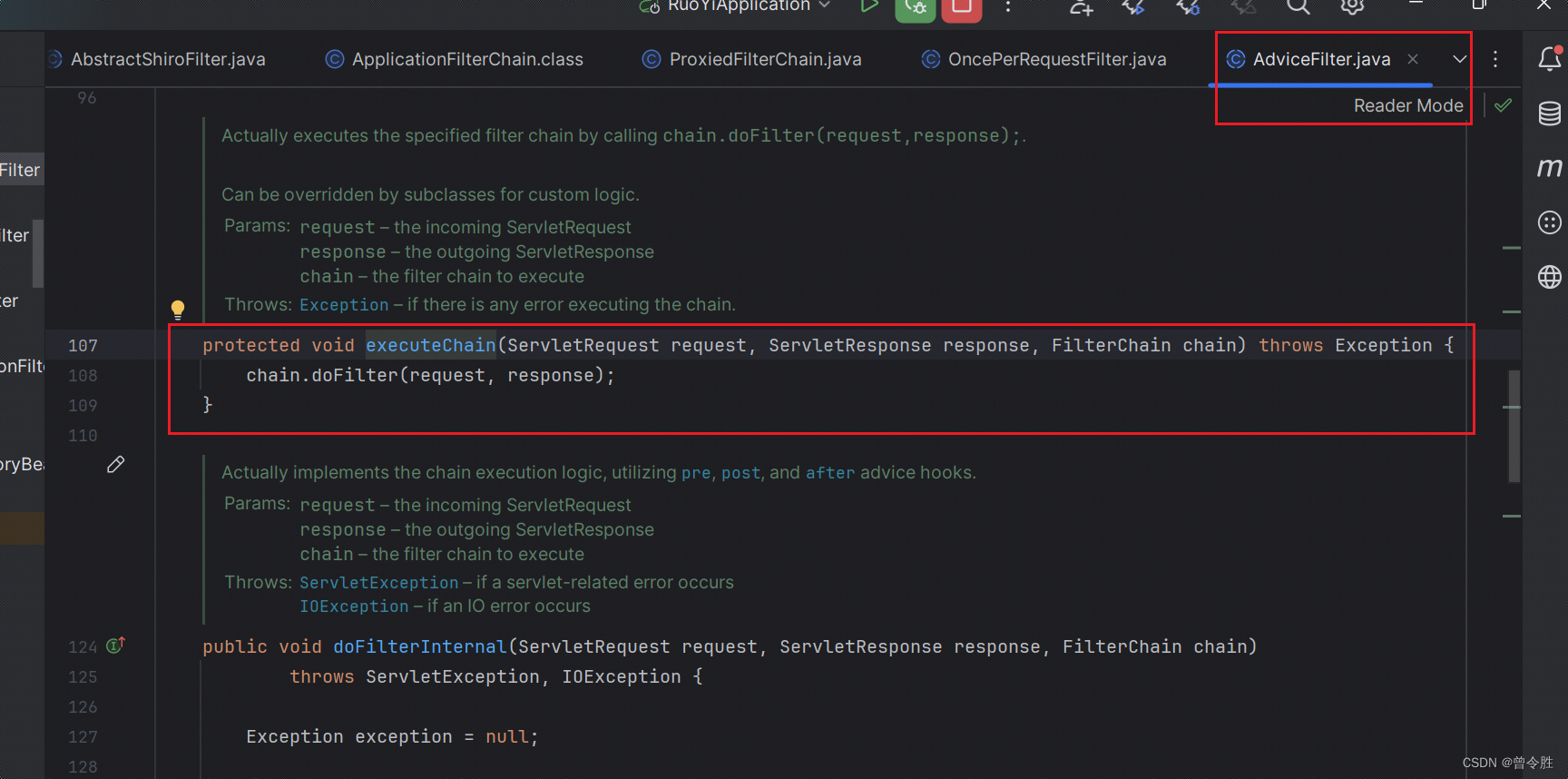This screenshot has height=779, width=1568.
Task: Click the yellow intention light bulb
Action: [178, 310]
